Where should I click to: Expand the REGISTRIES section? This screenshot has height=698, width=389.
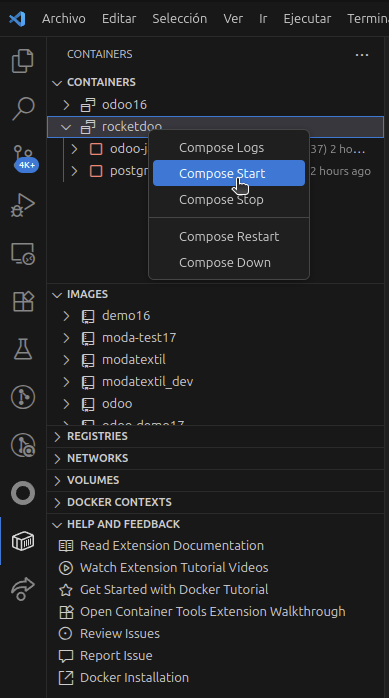57,436
